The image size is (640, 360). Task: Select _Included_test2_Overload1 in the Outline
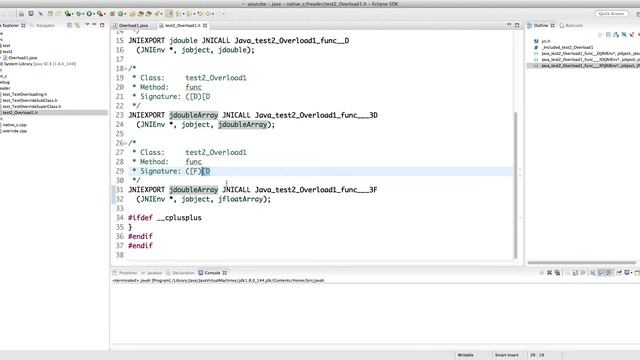click(567, 47)
